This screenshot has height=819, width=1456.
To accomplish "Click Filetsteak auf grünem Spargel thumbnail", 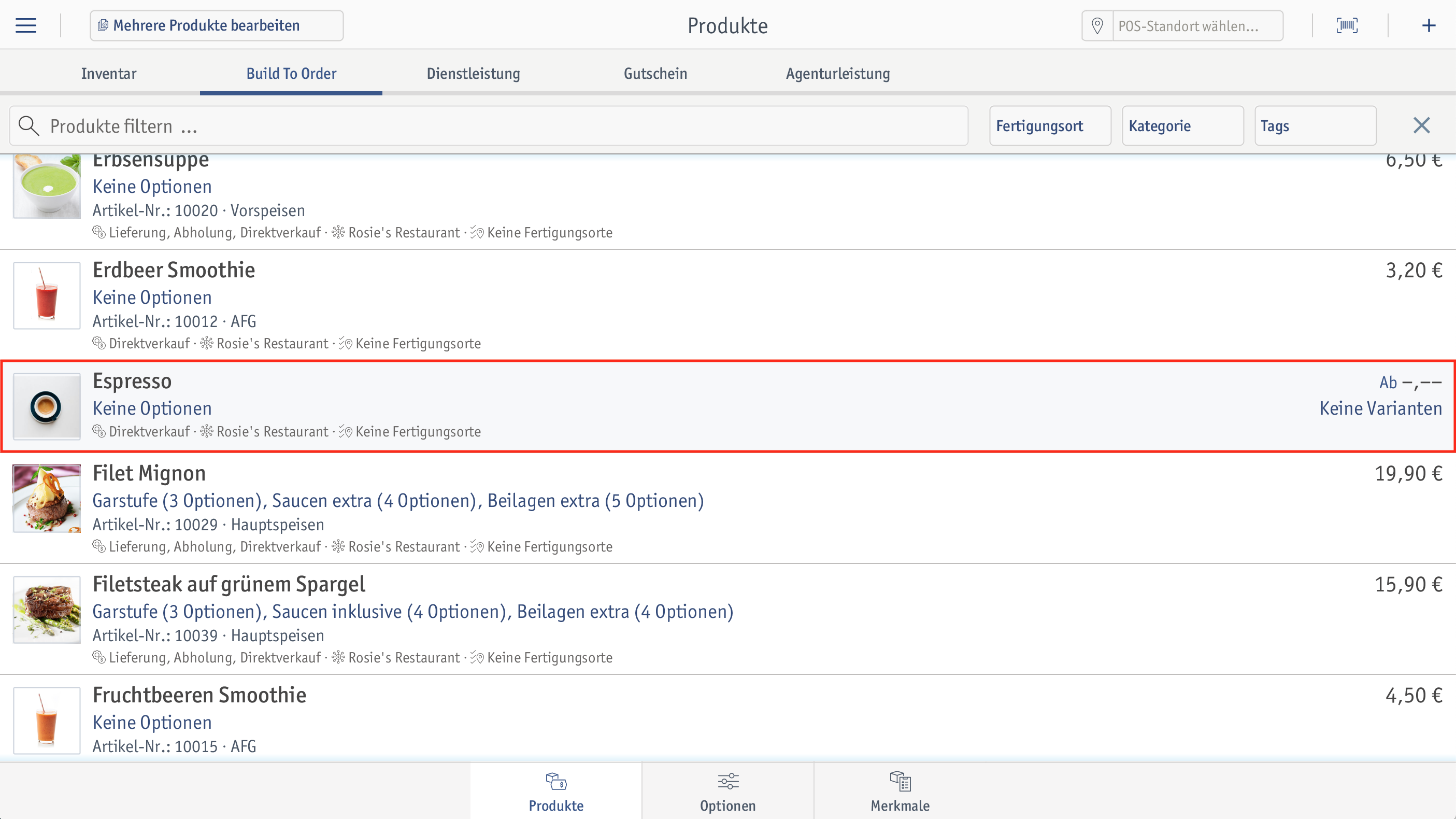I will (x=47, y=609).
